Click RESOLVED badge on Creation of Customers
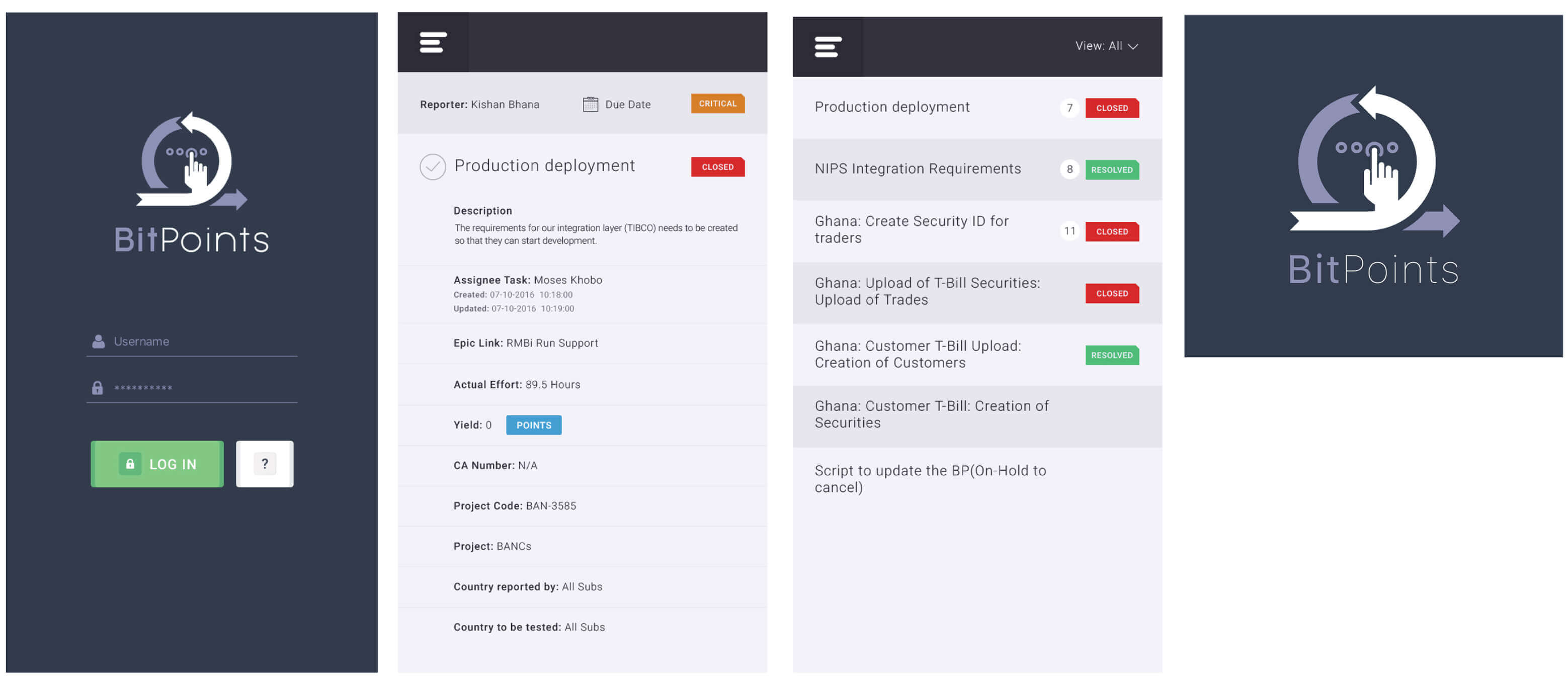Image resolution: width=1568 pixels, height=688 pixels. pos(1111,355)
